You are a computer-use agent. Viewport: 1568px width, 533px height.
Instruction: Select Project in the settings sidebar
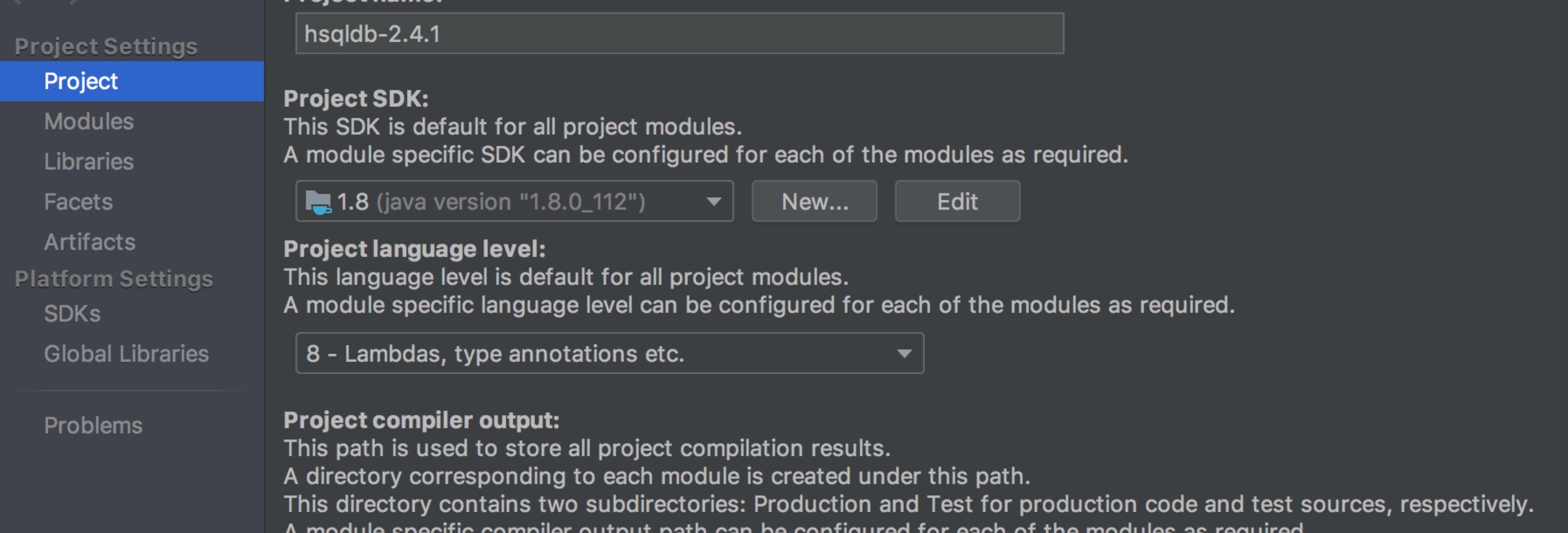click(132, 81)
